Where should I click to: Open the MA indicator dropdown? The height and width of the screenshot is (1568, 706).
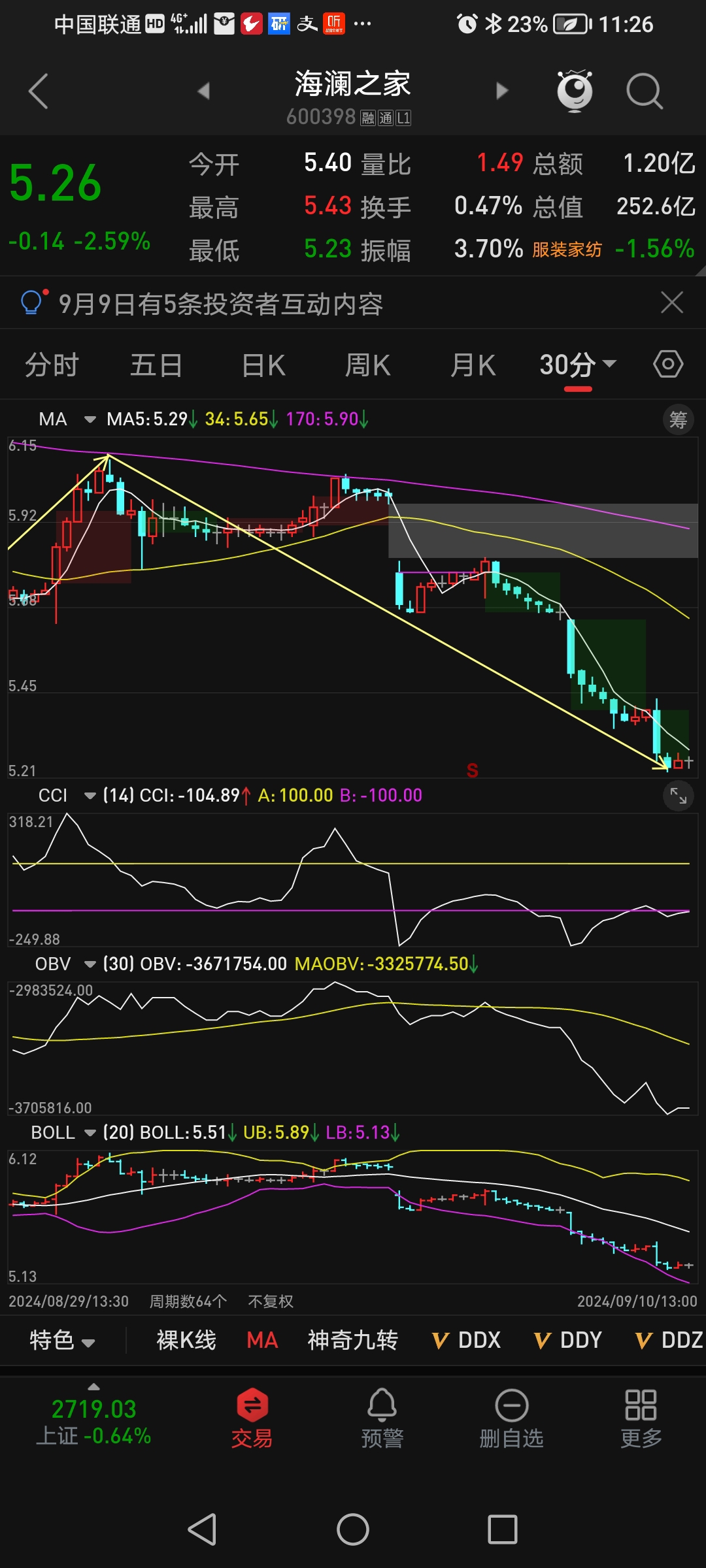pos(67,419)
